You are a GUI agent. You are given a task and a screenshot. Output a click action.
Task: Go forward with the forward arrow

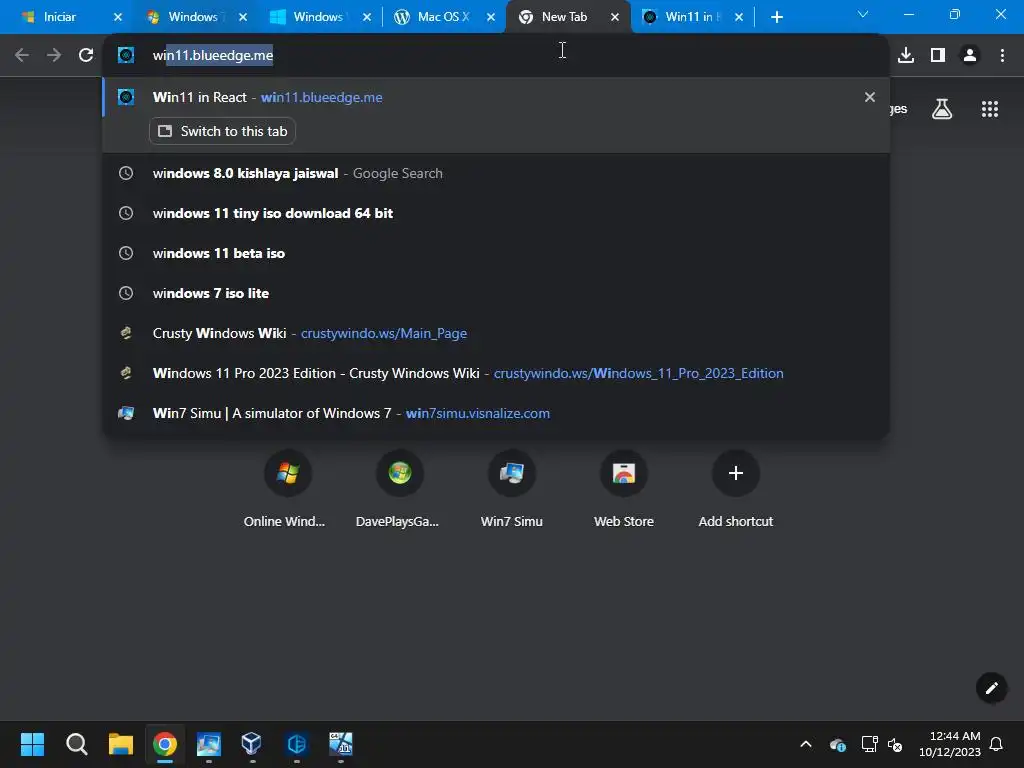(x=54, y=56)
